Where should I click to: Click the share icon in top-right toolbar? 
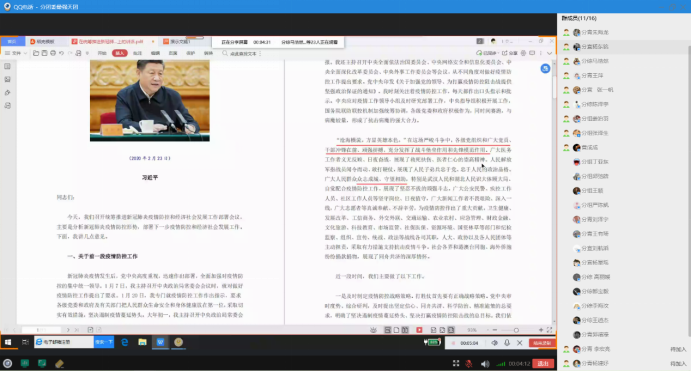pyautogui.click(x=505, y=53)
